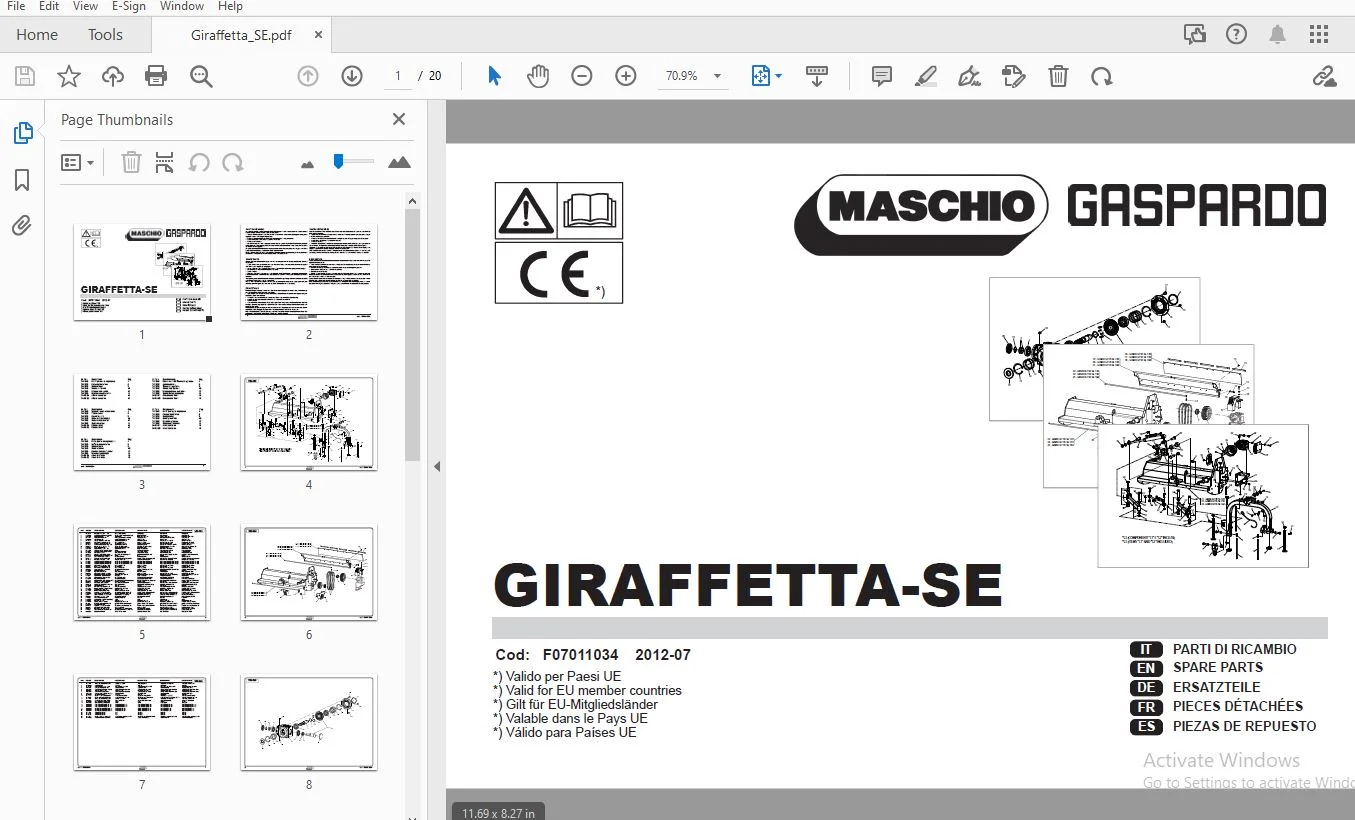Click the fit page scrolling icon
1355x820 pixels.
(760, 76)
